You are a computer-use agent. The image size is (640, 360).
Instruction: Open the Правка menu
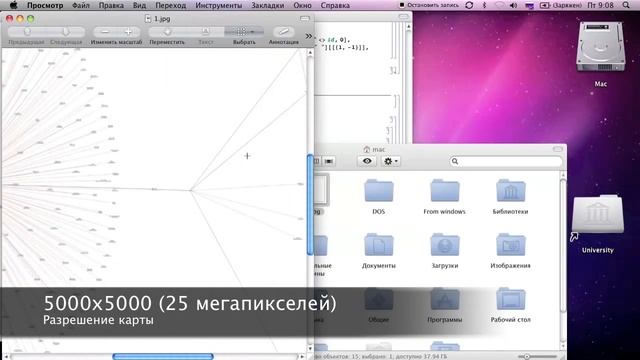pos(111,5)
